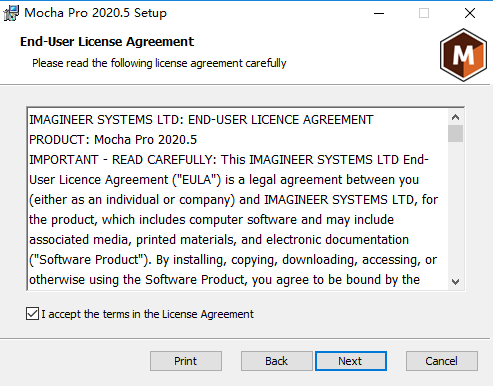
Task: Uncheck the accept license terms checkbox
Action: 32,314
